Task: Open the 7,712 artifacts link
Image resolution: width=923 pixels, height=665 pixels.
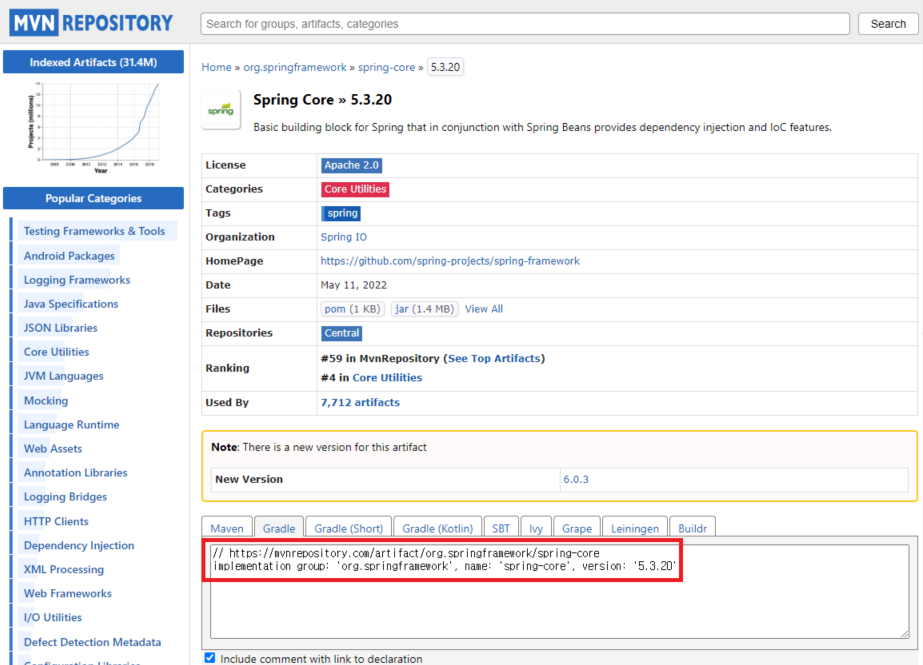Action: point(360,403)
